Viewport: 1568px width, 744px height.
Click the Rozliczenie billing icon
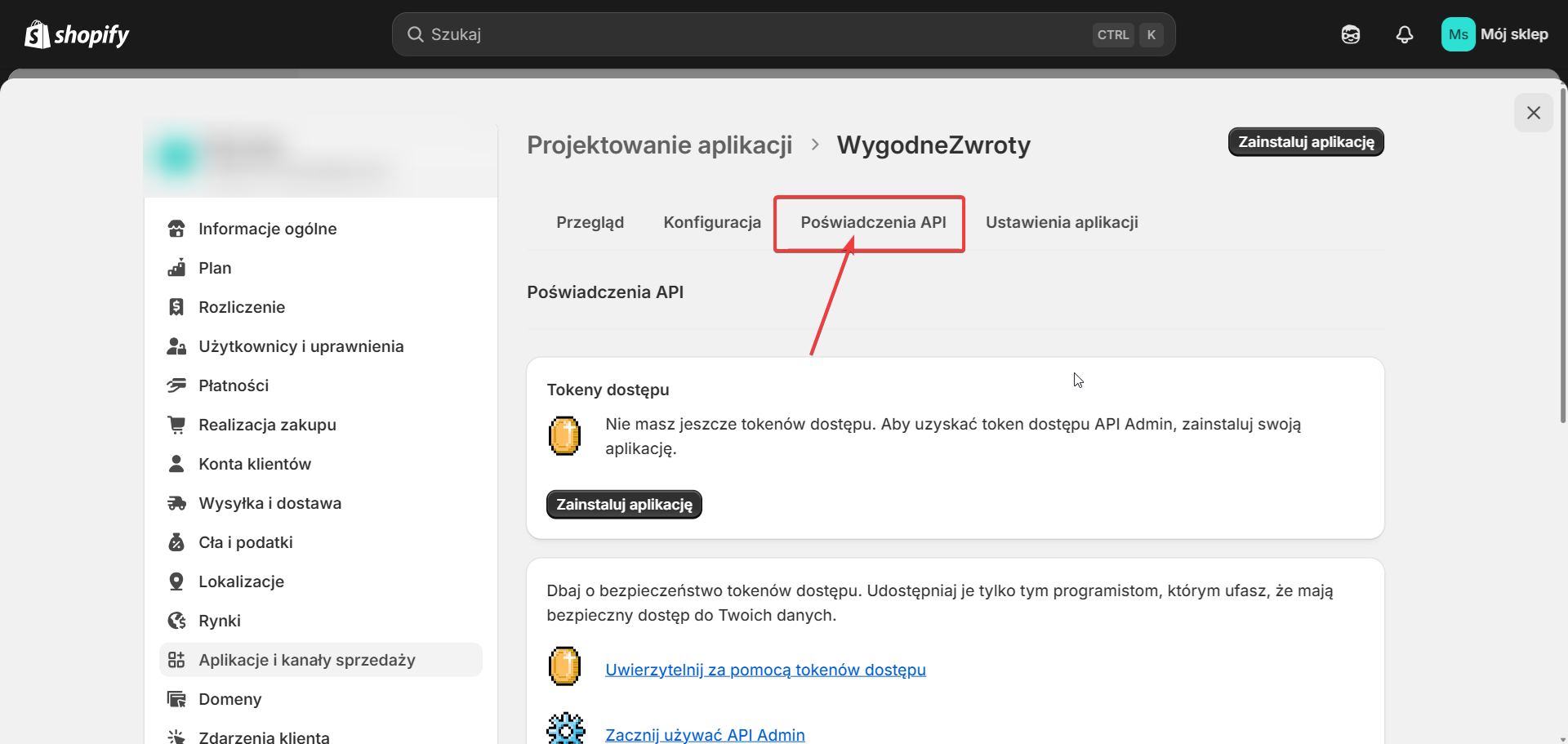(x=176, y=307)
